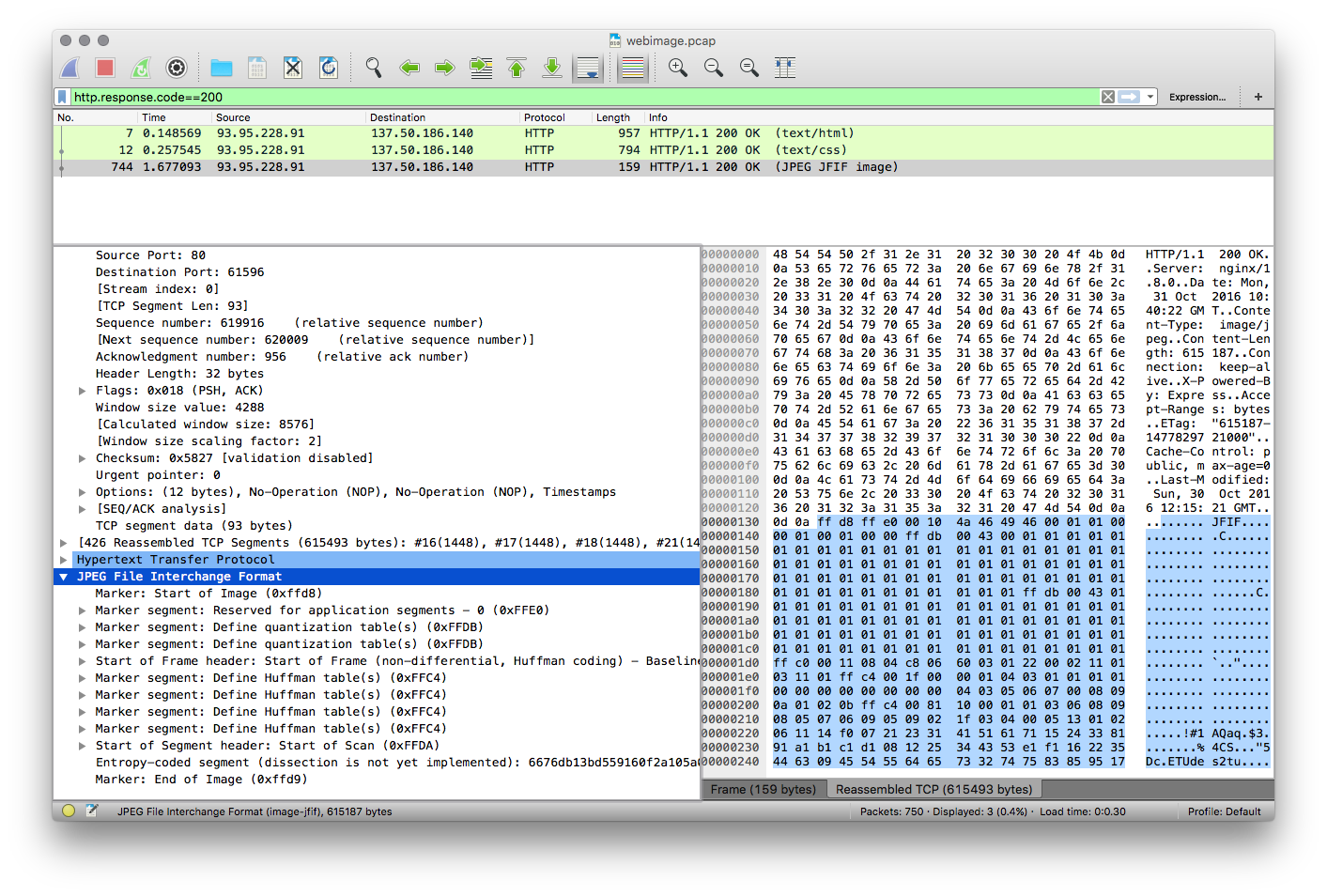Expand the Hypertext Transfer Protocol section
The width and height of the screenshot is (1327, 896).
pyautogui.click(x=64, y=560)
